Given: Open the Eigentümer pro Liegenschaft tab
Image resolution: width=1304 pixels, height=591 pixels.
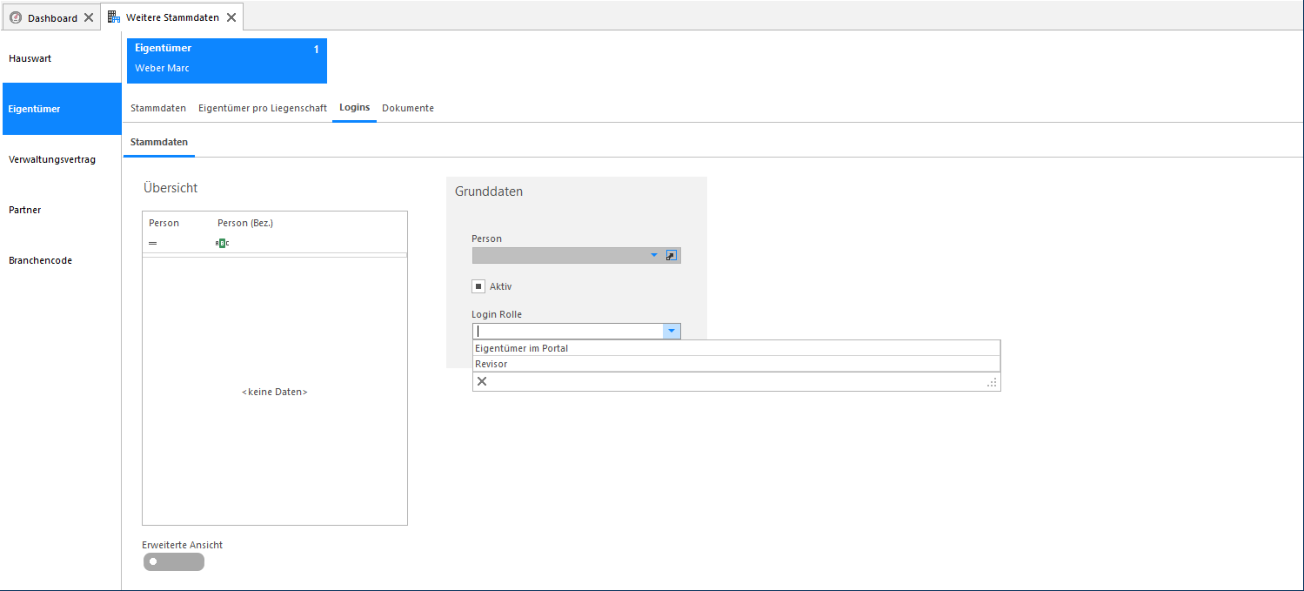Looking at the screenshot, I should [x=263, y=108].
